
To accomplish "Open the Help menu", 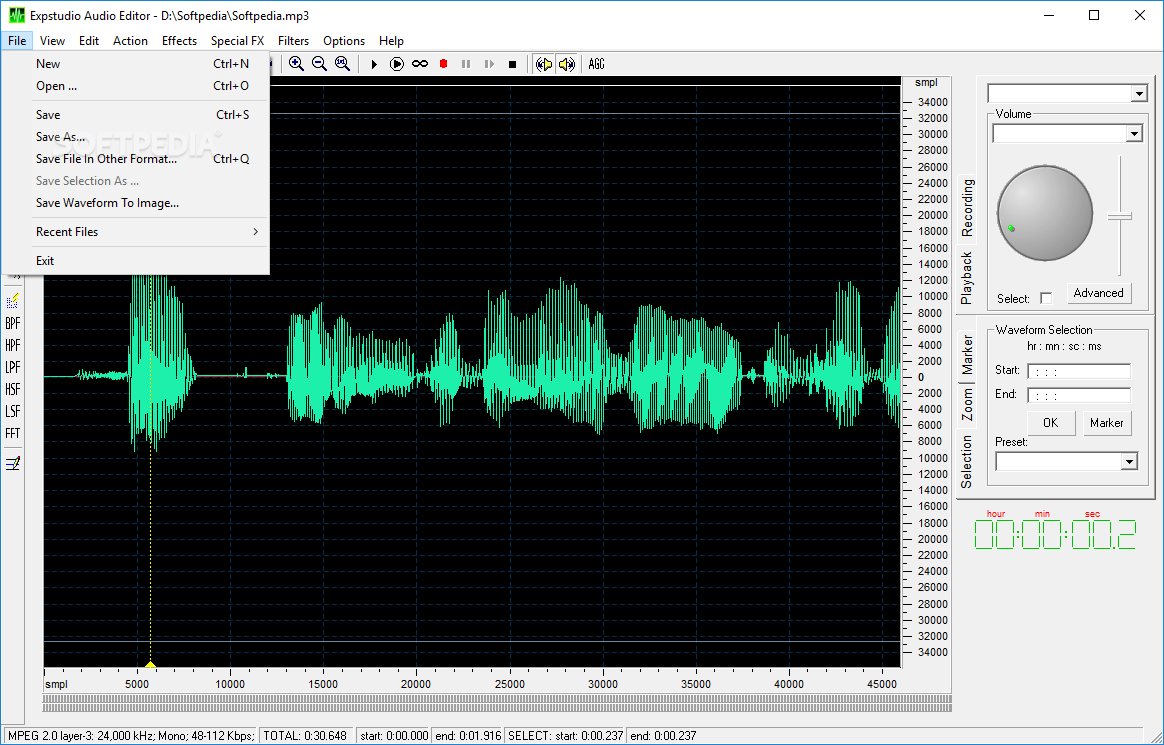I will pyautogui.click(x=391, y=41).
